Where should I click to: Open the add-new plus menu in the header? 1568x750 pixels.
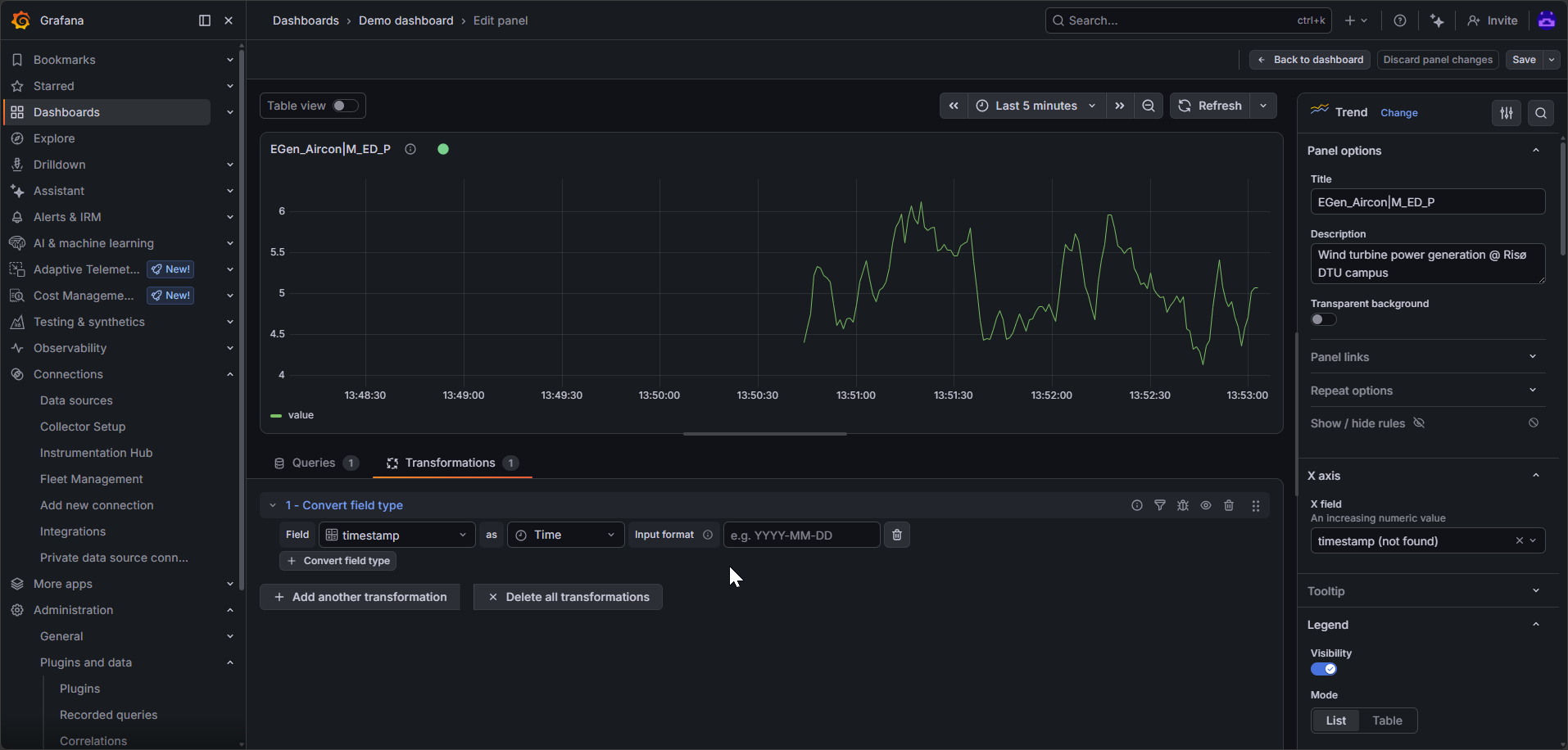tap(1356, 20)
